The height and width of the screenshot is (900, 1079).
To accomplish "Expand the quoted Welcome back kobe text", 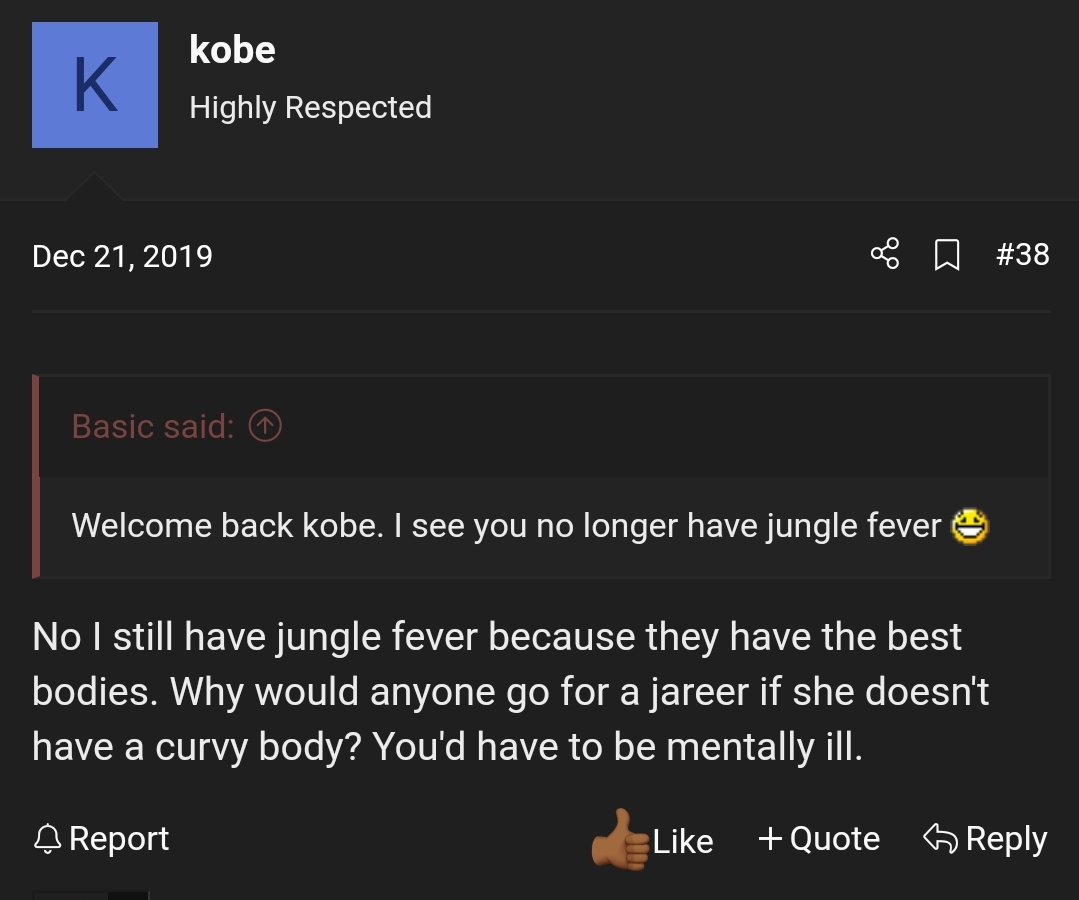I will 506,526.
